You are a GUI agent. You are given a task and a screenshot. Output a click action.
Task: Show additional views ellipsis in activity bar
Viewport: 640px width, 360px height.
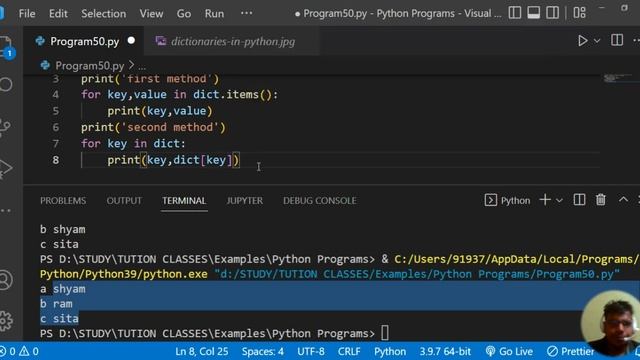pyautogui.click(x=5, y=211)
